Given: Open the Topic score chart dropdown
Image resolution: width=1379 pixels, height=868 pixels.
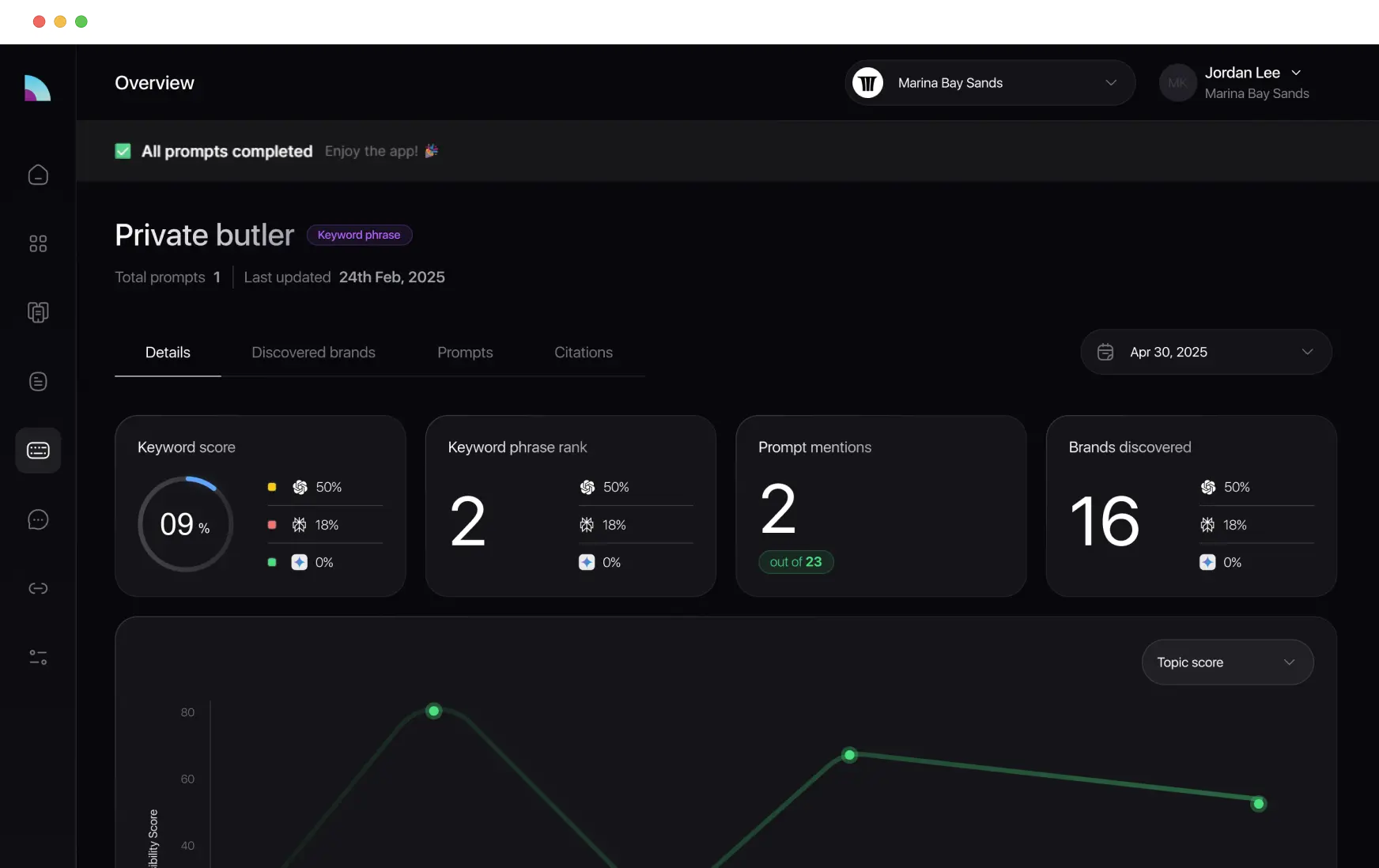Looking at the screenshot, I should point(1227,662).
